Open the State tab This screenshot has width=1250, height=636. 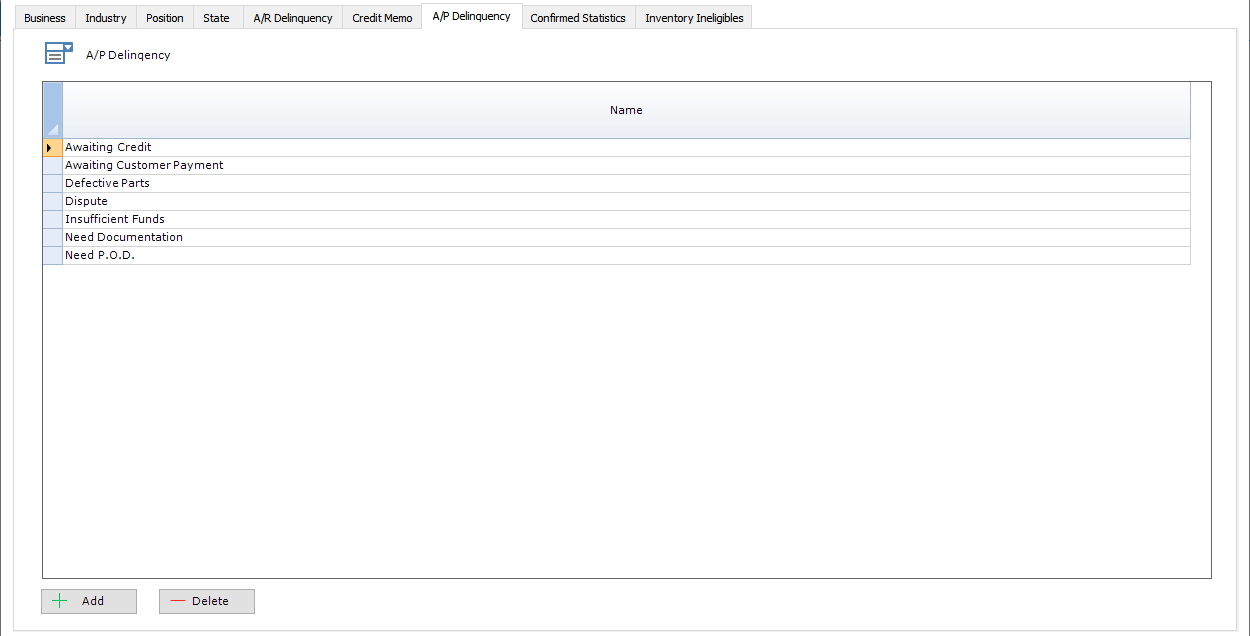coord(216,17)
